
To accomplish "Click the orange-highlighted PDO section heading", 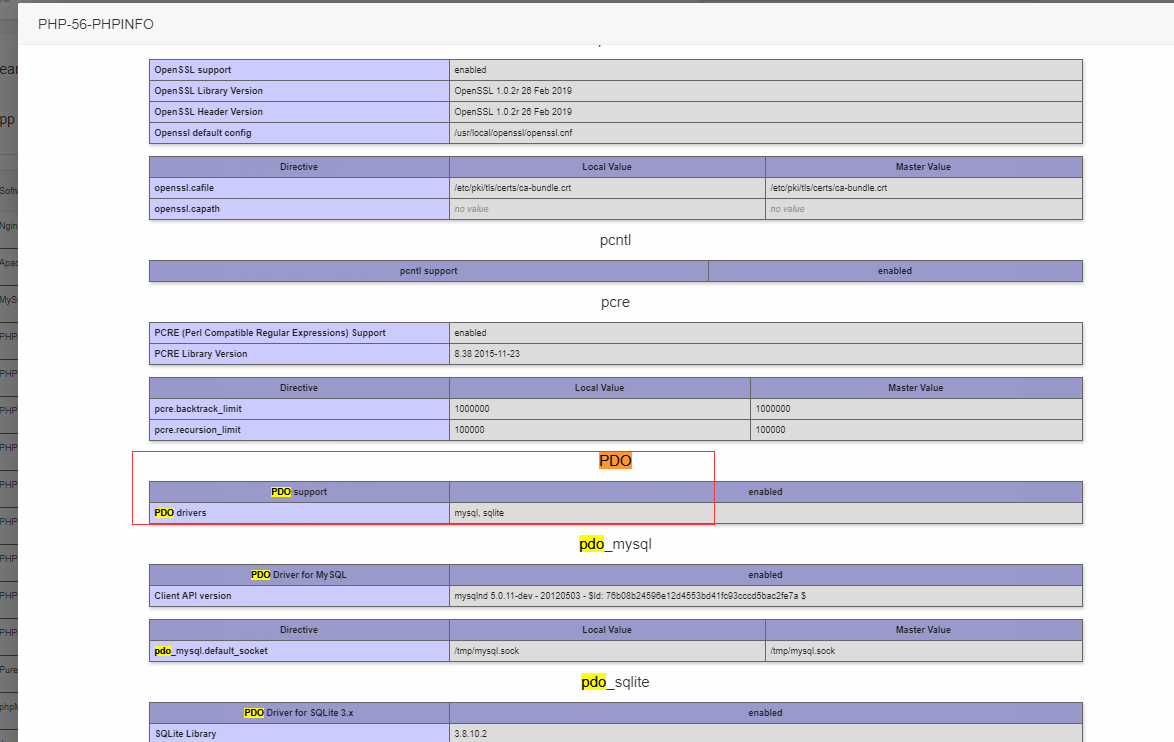I will 615,461.
